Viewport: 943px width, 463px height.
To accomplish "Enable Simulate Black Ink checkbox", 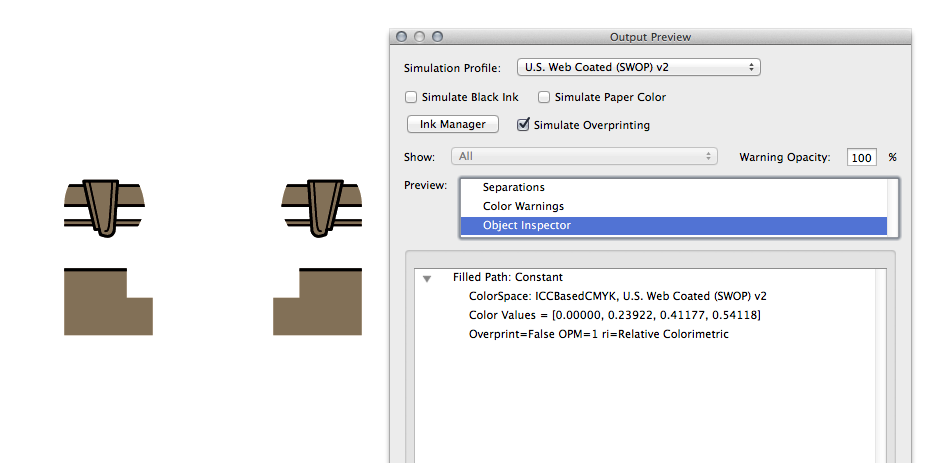I will [x=411, y=97].
